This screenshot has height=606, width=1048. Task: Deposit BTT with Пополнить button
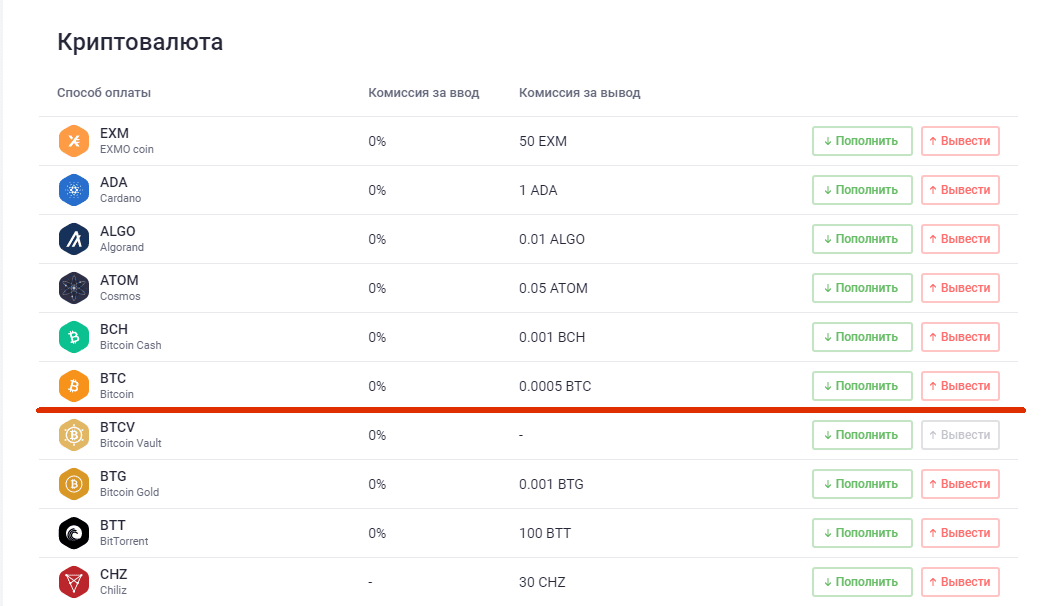point(862,533)
